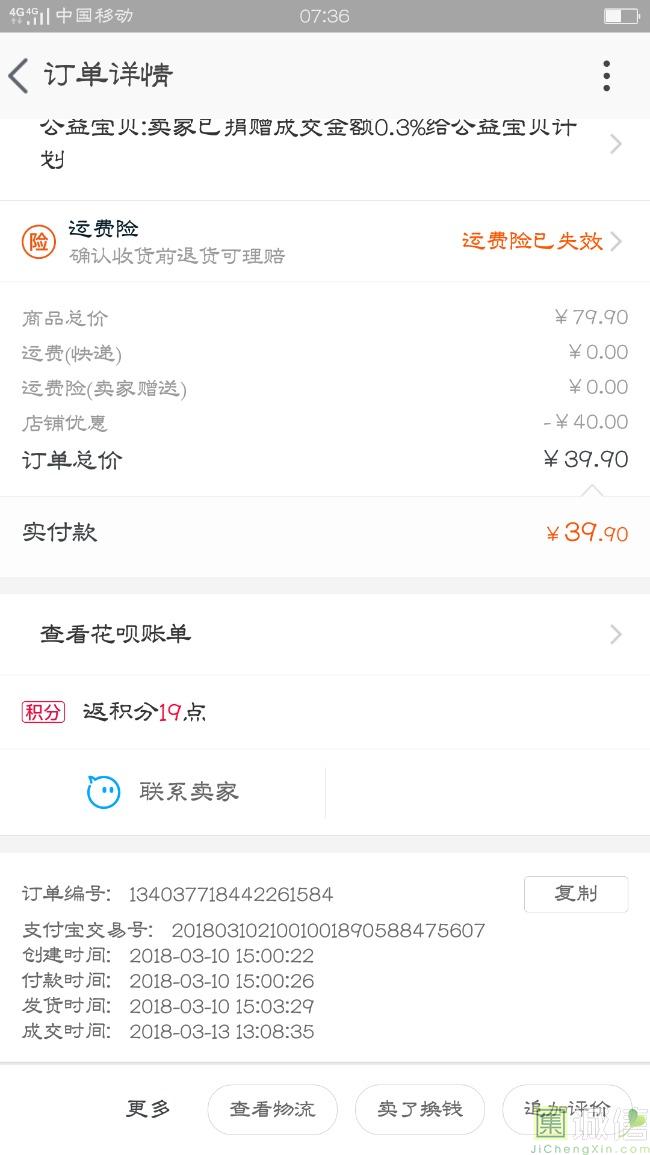The image size is (650, 1155).
Task: Tap the red 积分 points badge
Action: (x=43, y=712)
